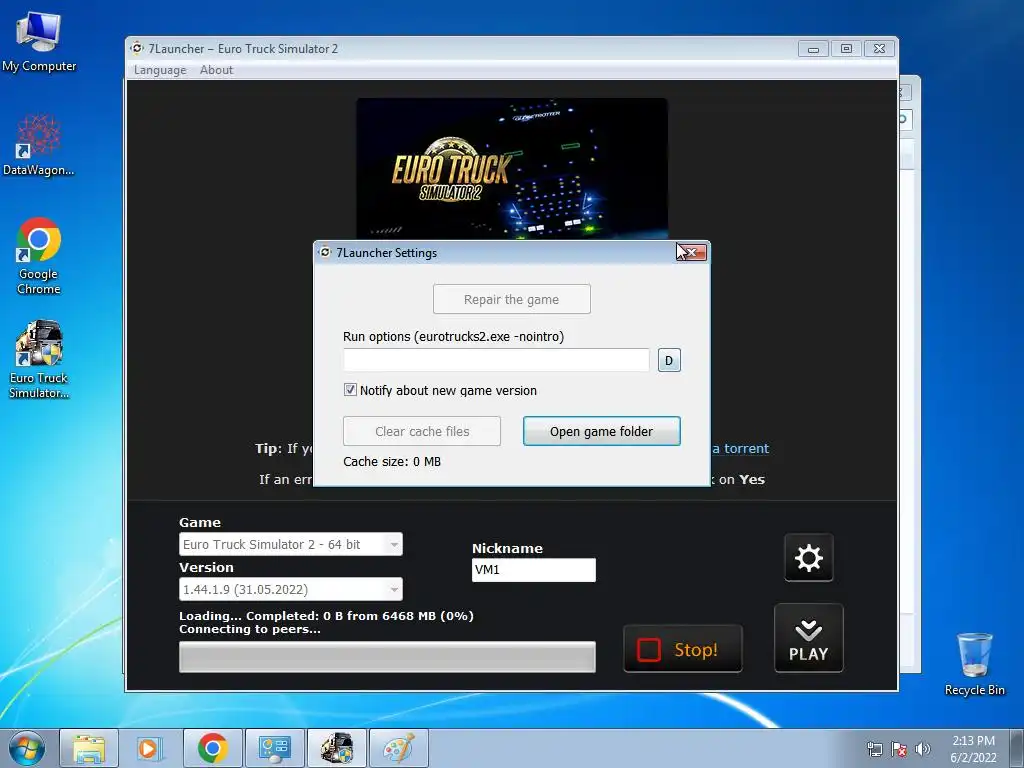Screen dimensions: 1024x768
Task: Click 'Connecting to peers...' status text
Action: click(250, 629)
